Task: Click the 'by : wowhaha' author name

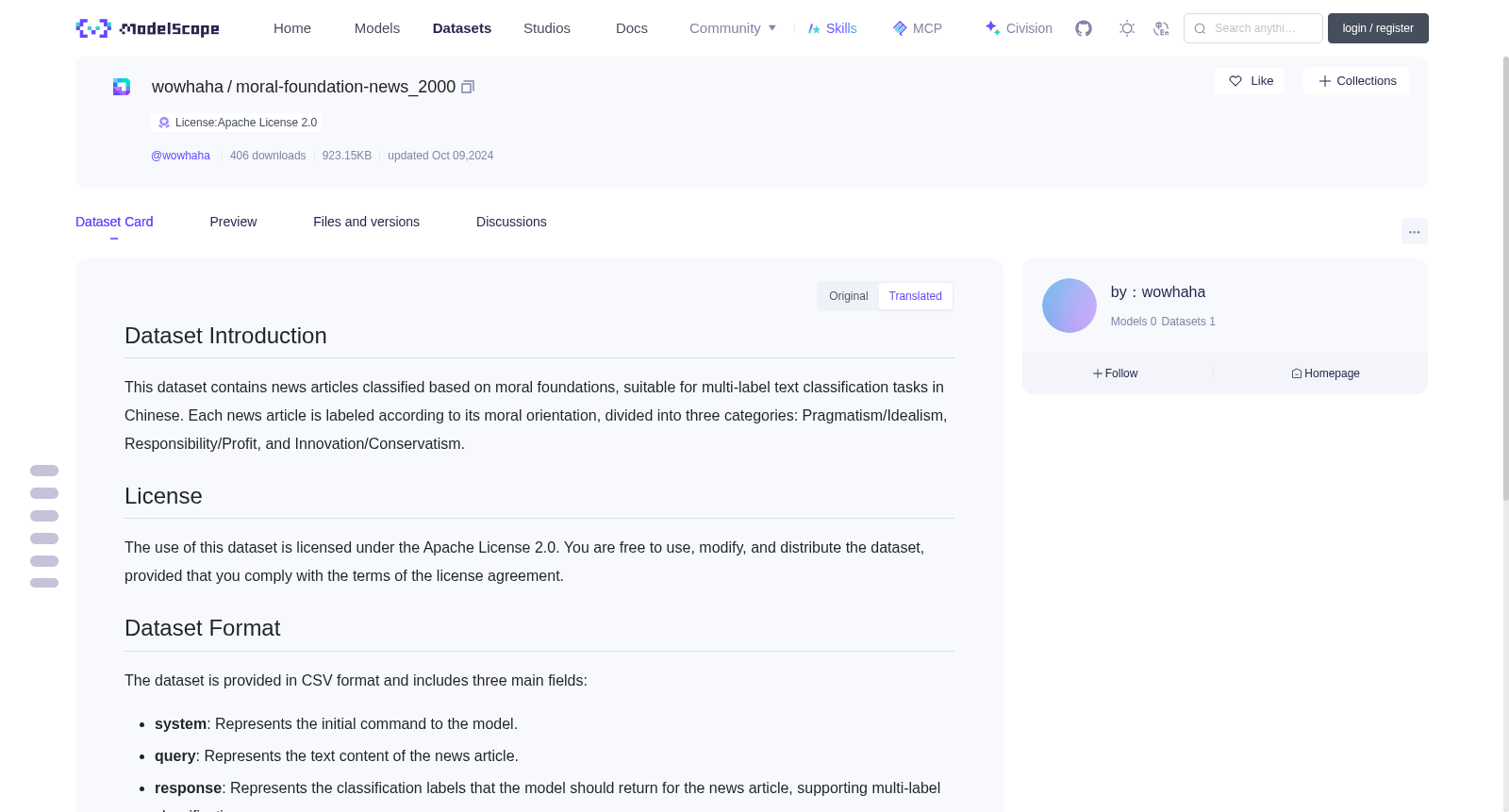Action: coord(1158,292)
